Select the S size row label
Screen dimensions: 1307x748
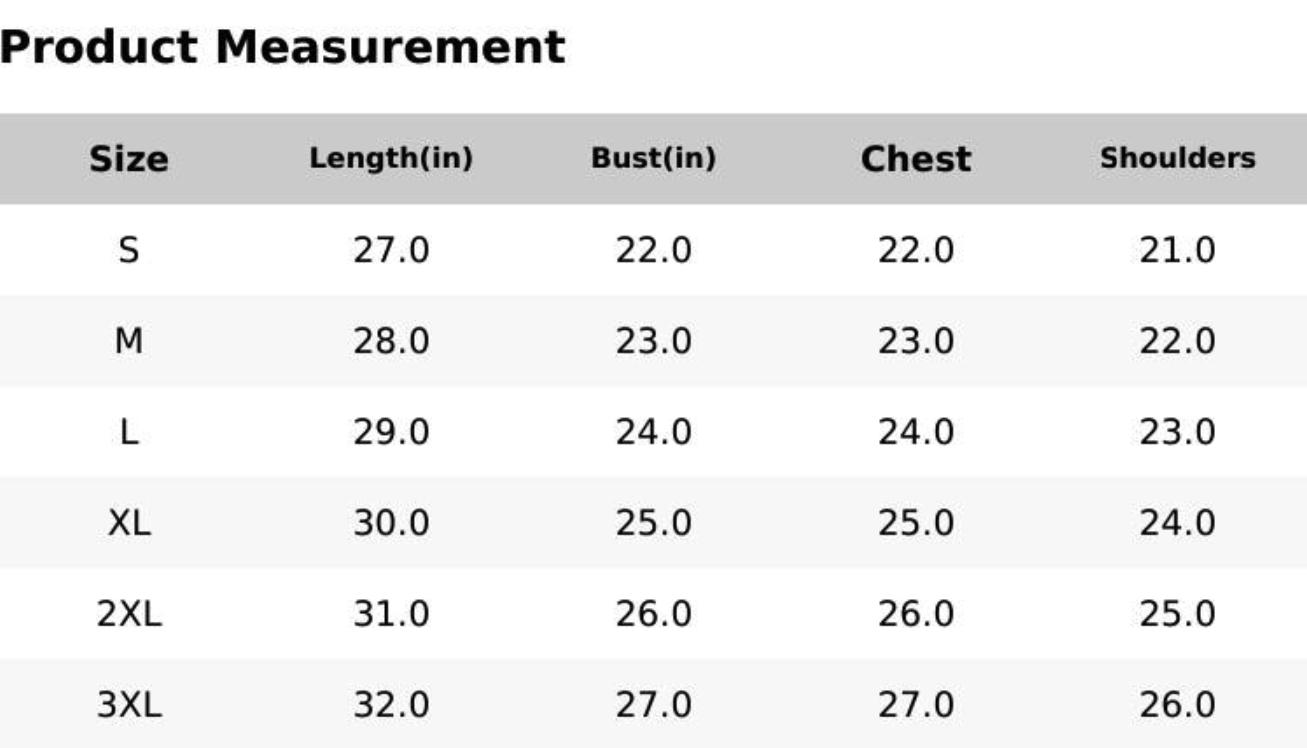click(x=129, y=250)
